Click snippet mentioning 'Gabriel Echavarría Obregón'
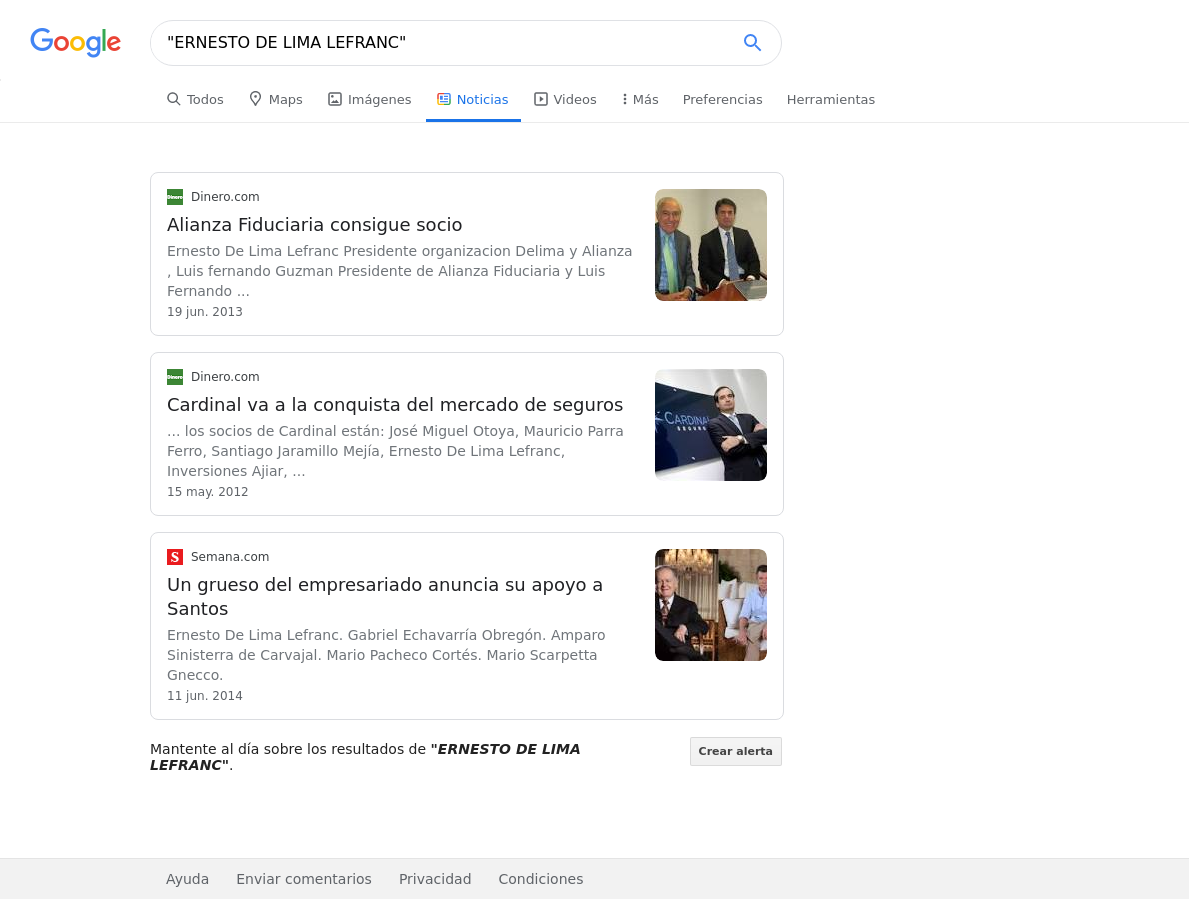The height and width of the screenshot is (899, 1189). (386, 655)
